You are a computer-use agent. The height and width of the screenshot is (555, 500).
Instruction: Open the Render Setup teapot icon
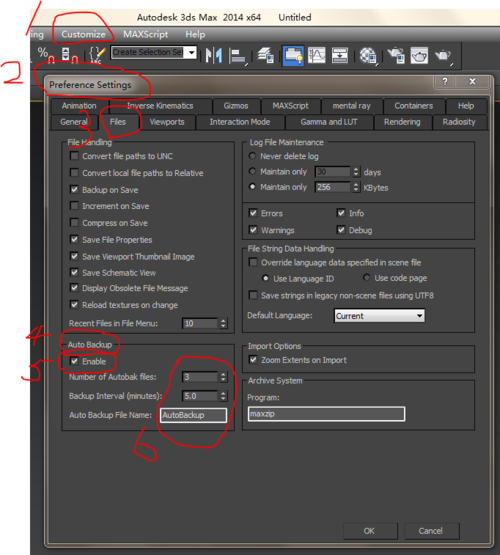(x=396, y=56)
